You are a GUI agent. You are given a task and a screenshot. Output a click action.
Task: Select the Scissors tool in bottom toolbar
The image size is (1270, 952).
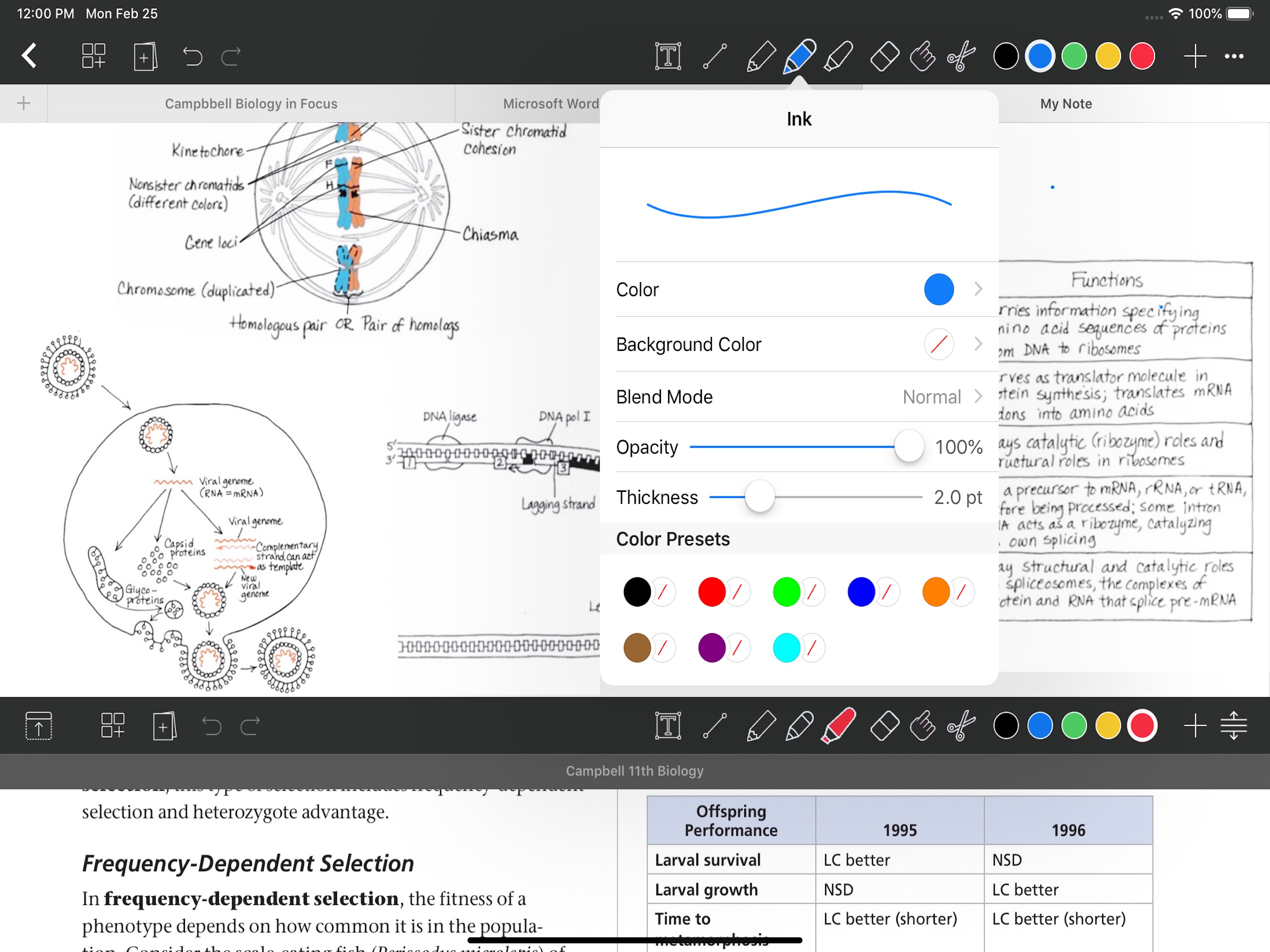click(961, 726)
